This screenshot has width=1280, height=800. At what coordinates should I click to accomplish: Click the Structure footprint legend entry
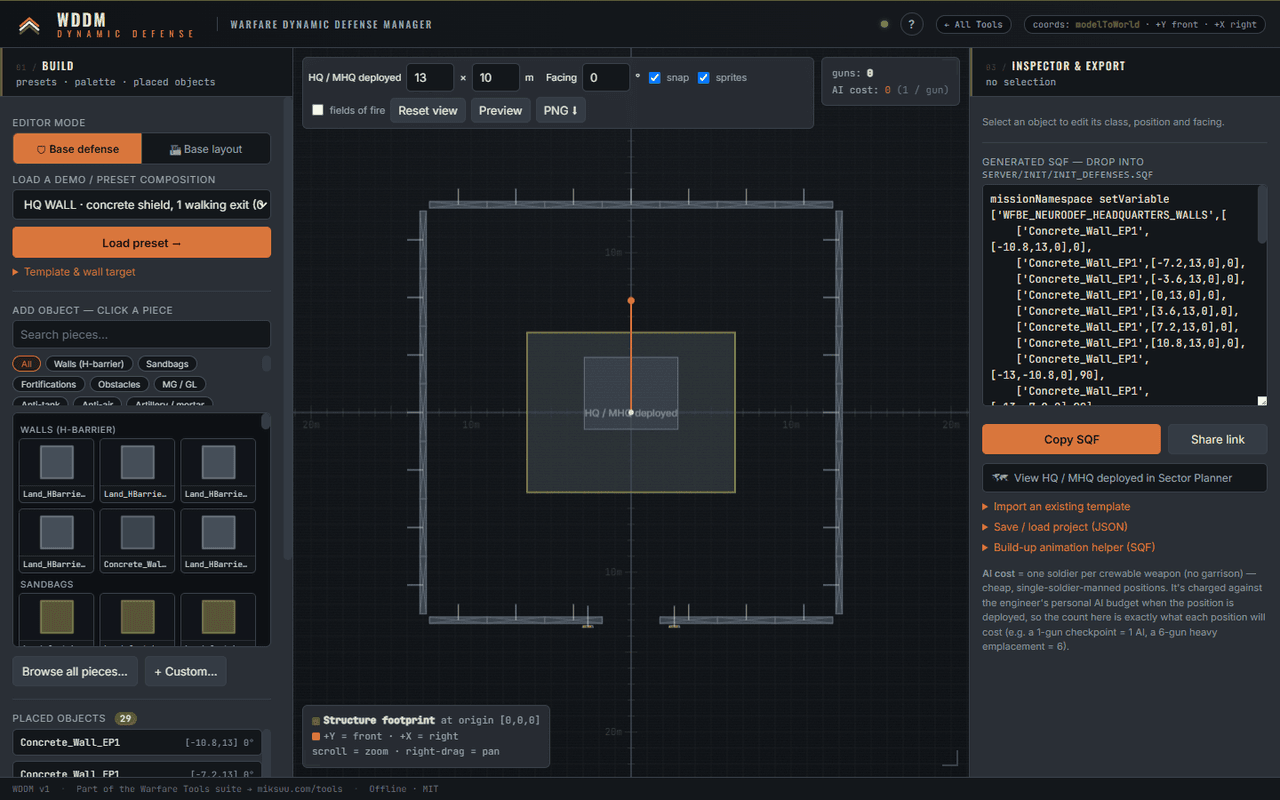click(426, 720)
